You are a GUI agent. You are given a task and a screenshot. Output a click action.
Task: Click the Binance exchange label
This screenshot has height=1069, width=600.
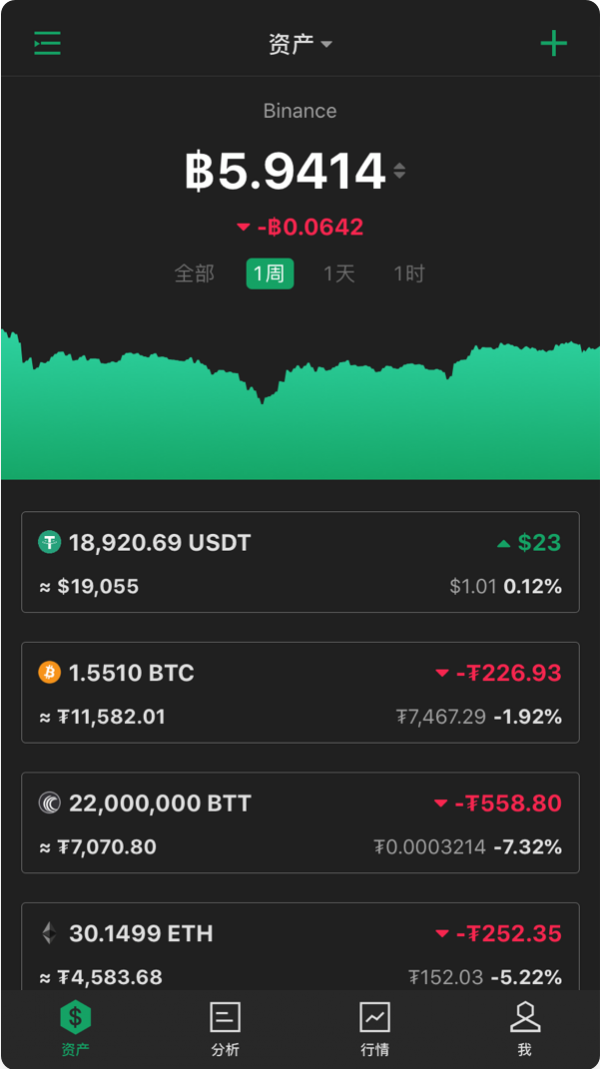coord(300,111)
